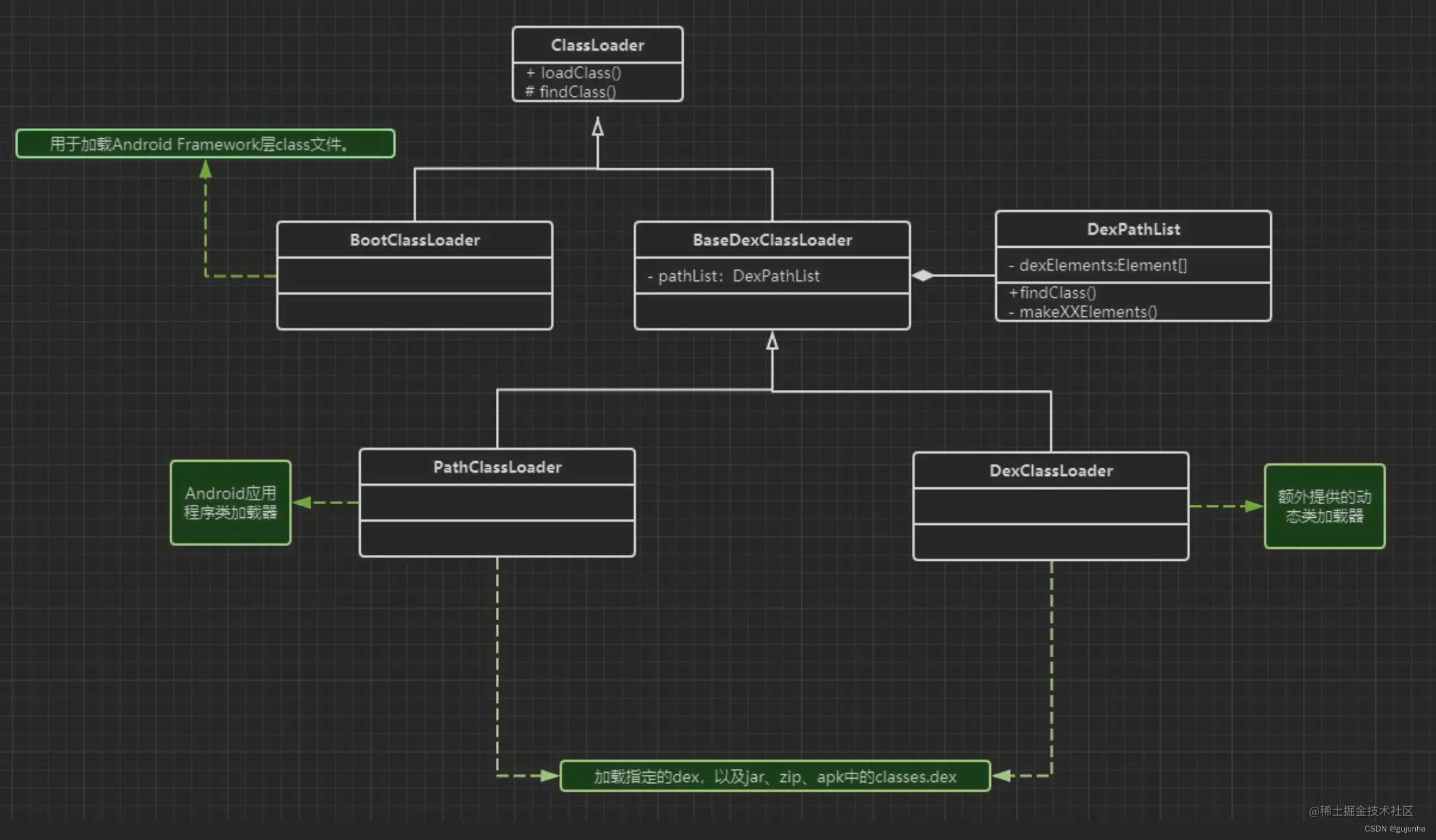Select the BootClassLoader class header

(x=415, y=240)
